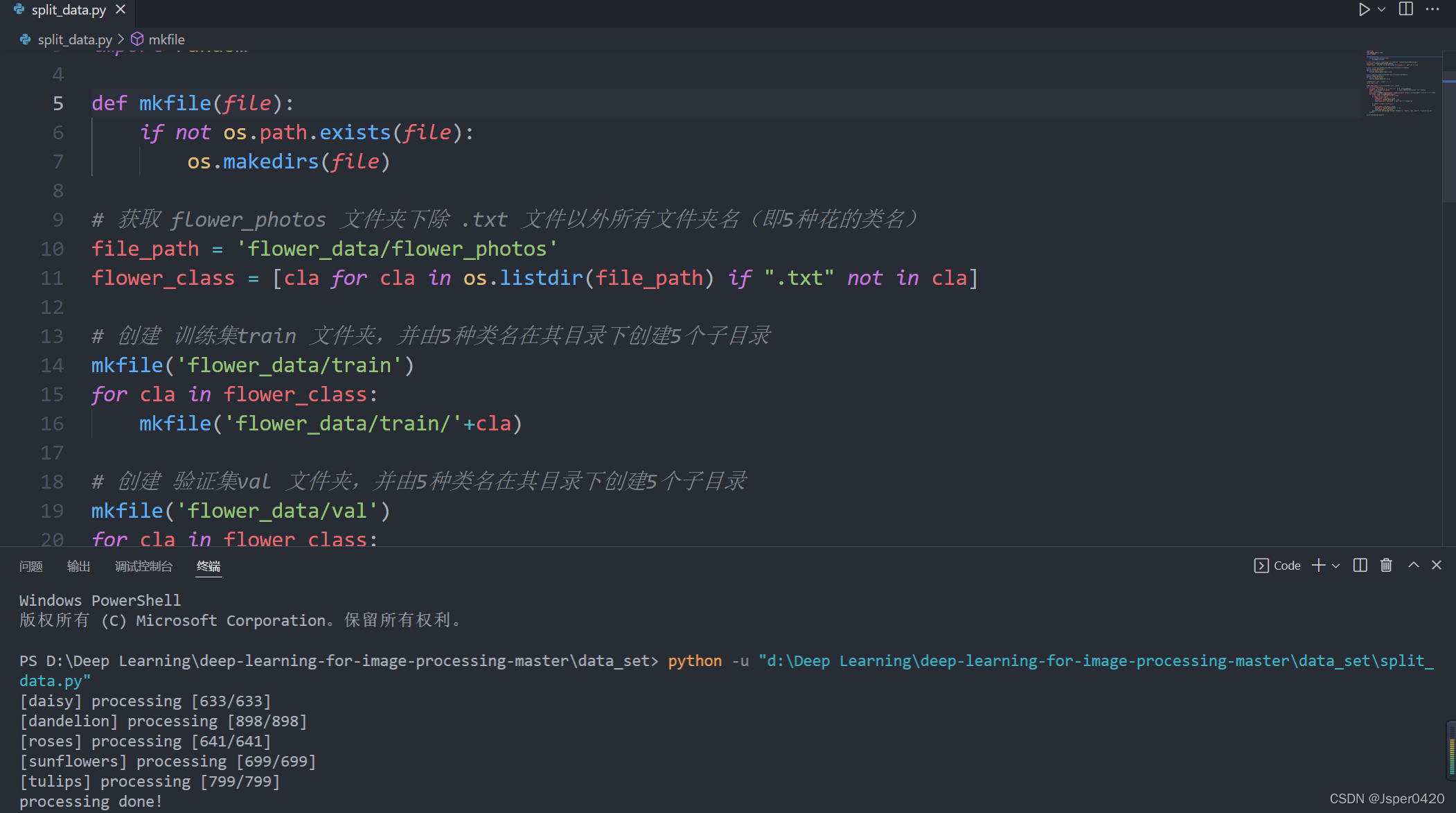The width and height of the screenshot is (1456, 813).
Task: Open the editor more actions menu
Action: [x=1432, y=9]
